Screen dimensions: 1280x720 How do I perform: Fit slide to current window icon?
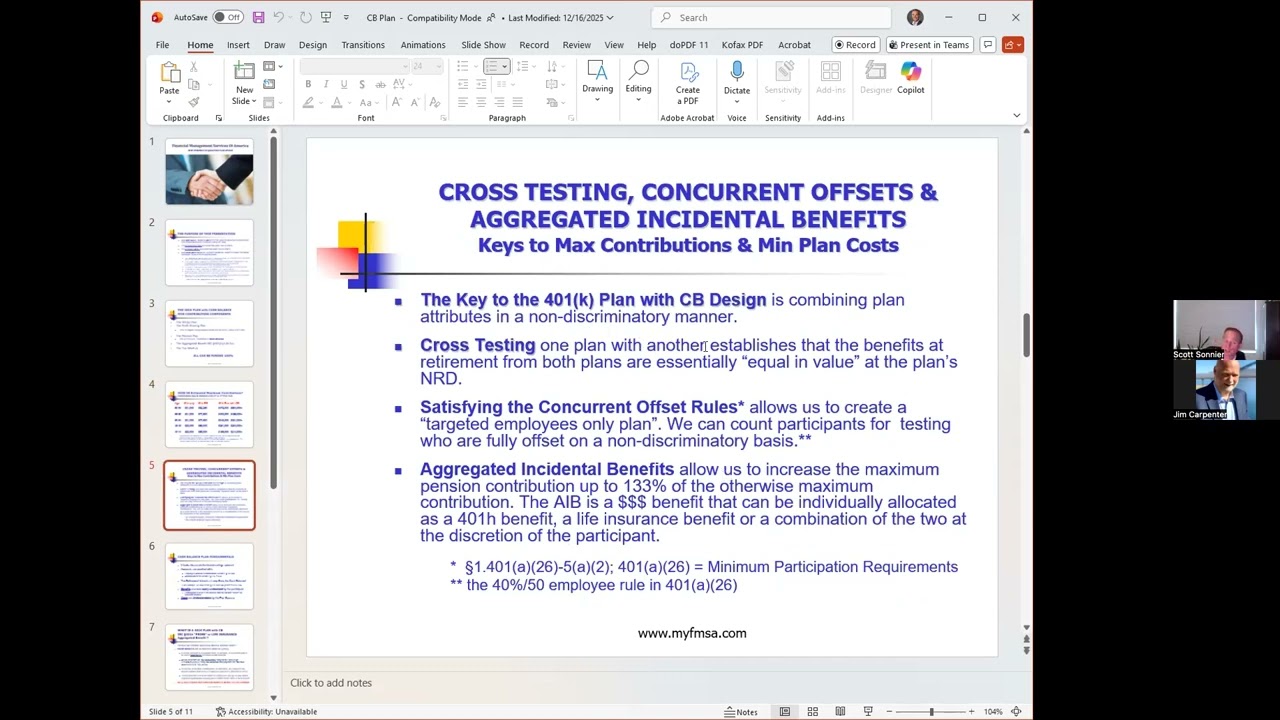(x=1016, y=712)
